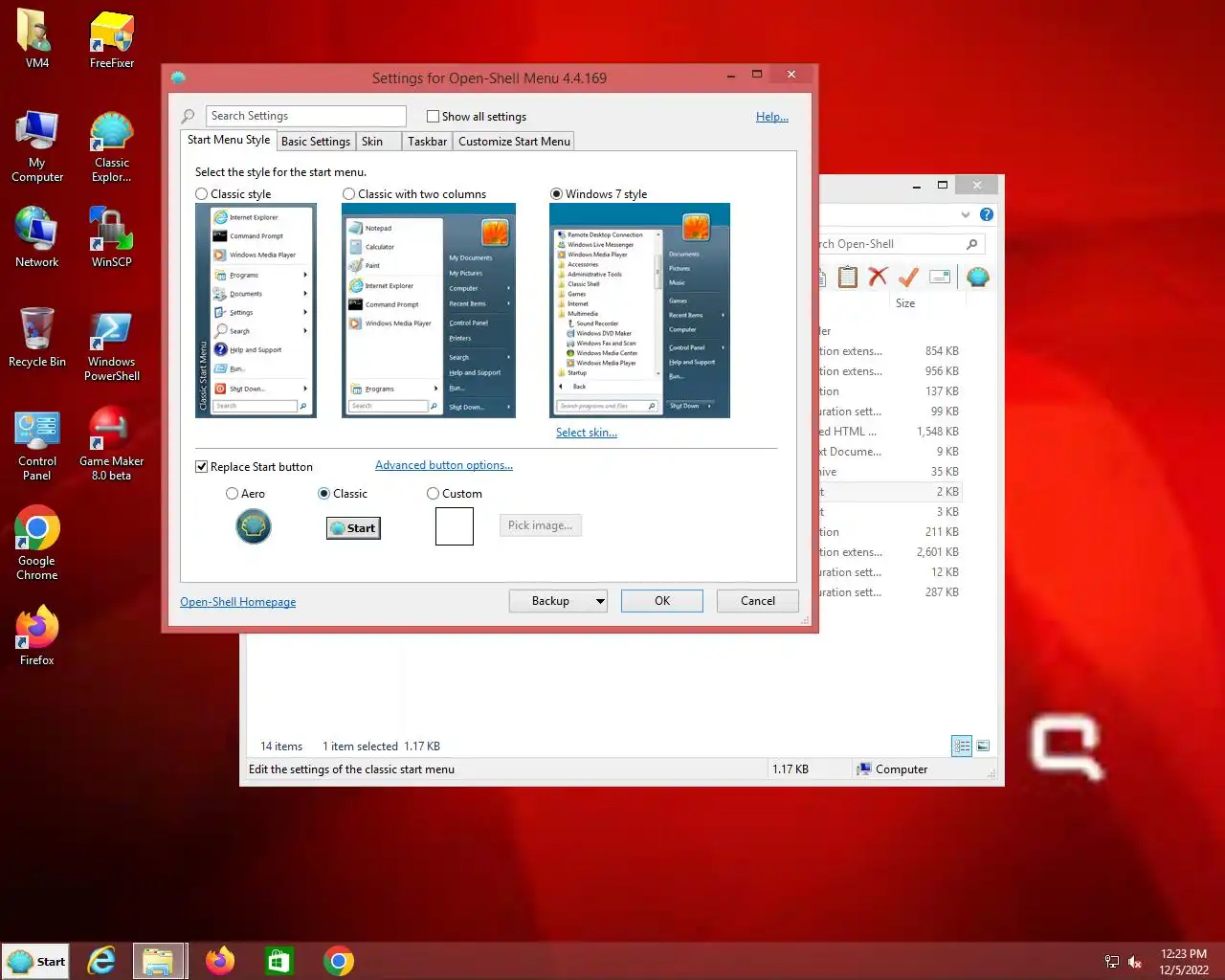The image size is (1225, 980).
Task: Select the Network desktop icon
Action: [36, 236]
